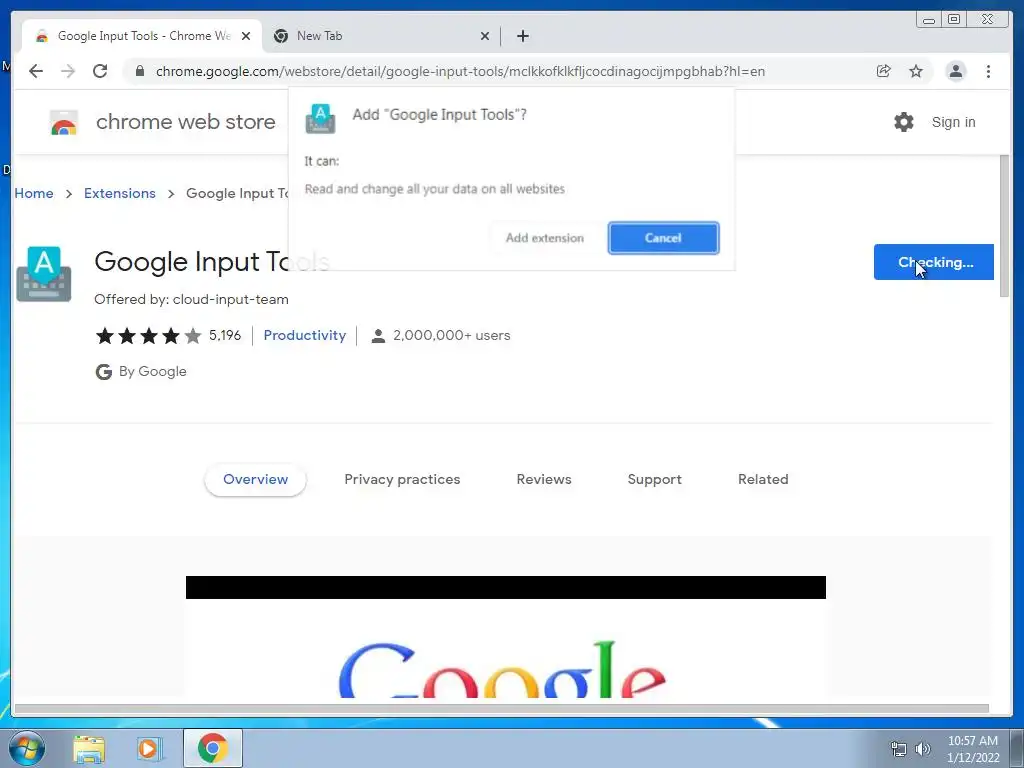Switch to the Google Input Tools tab
Image resolution: width=1024 pixels, height=768 pixels.
click(x=142, y=36)
